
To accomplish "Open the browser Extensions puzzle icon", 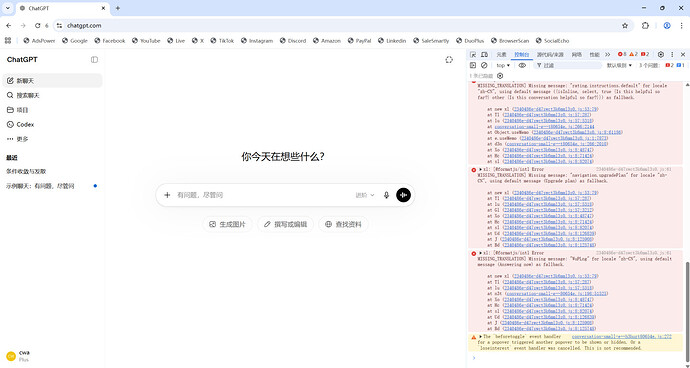I will pos(645,26).
